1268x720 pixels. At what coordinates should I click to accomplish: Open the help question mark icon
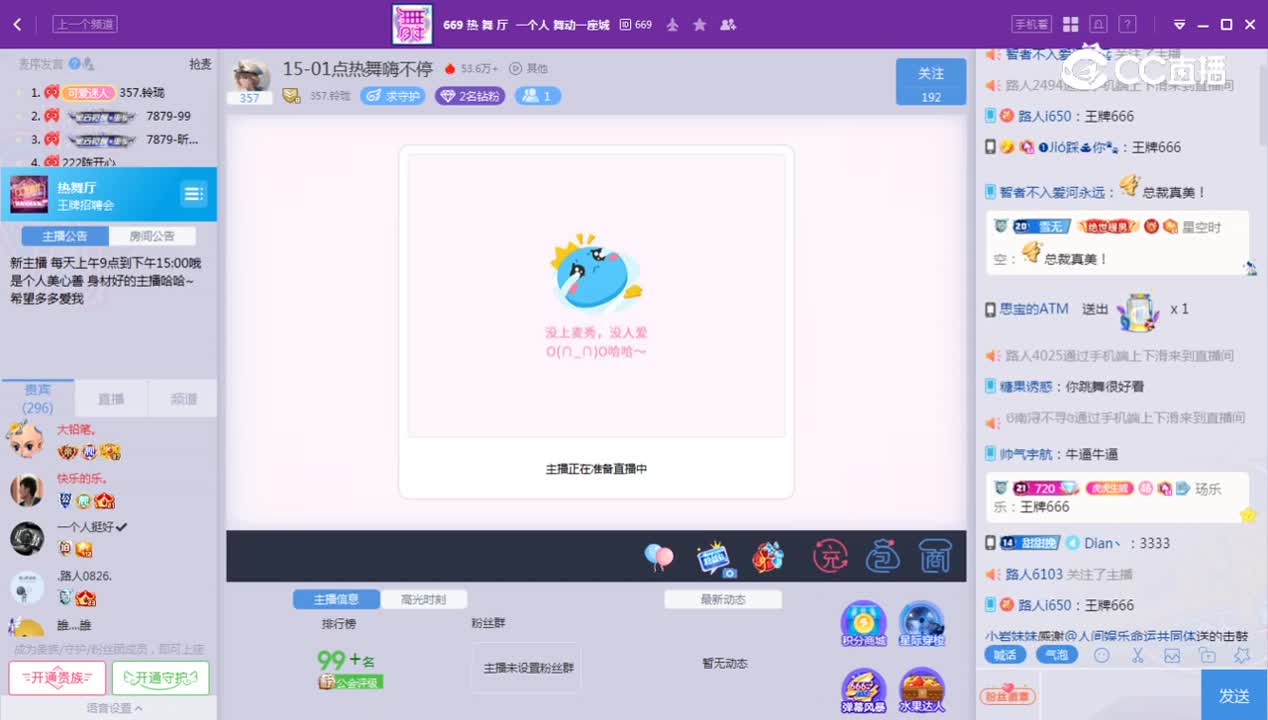[1127, 24]
